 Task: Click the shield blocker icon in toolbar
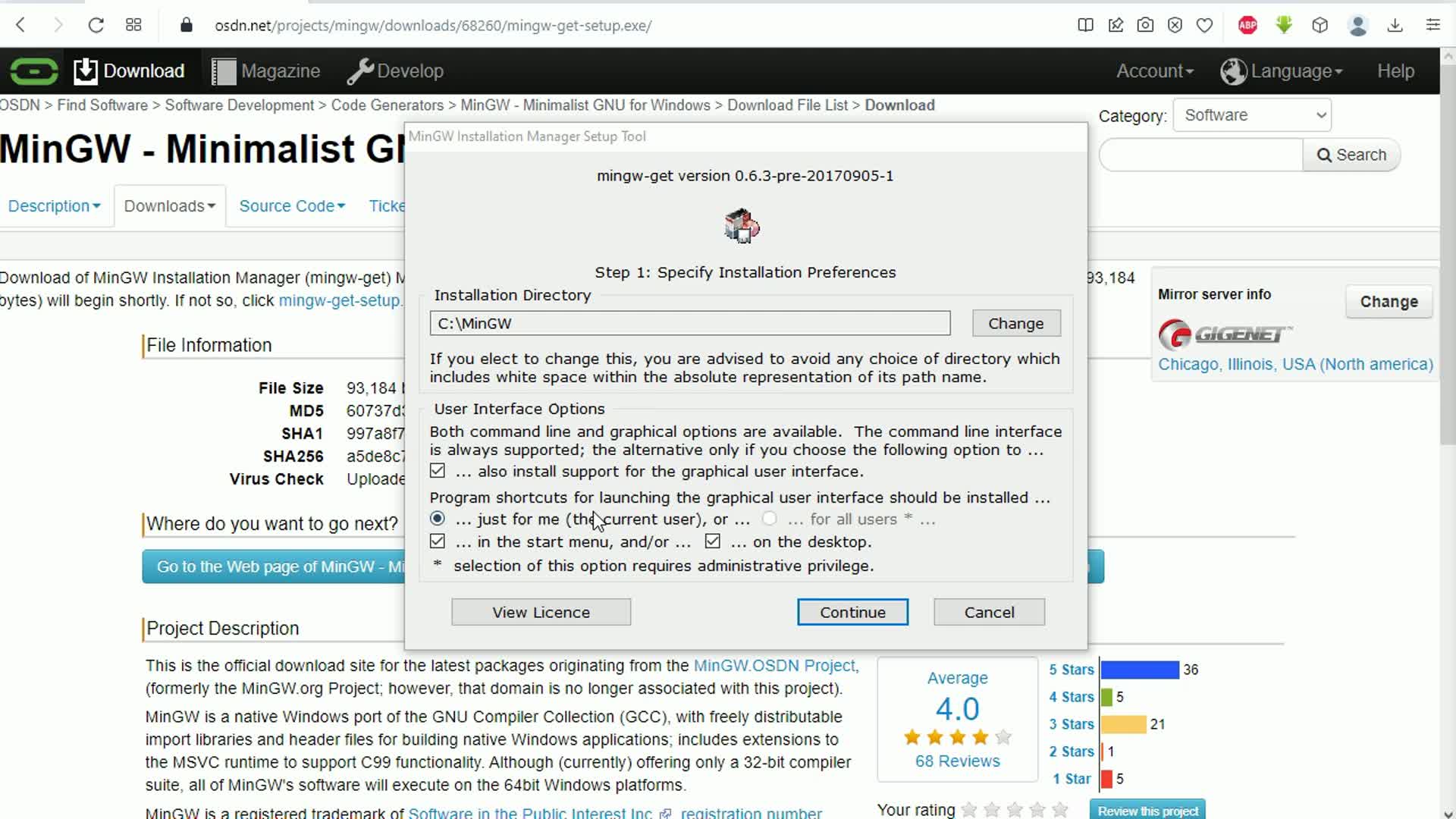click(x=1175, y=25)
